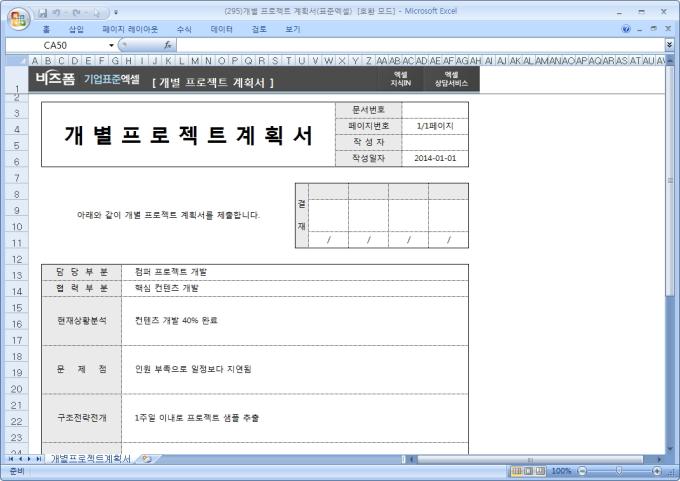Click horizontal scrollbar right arrow
This screenshot has height=481, width=680.
click(659, 459)
